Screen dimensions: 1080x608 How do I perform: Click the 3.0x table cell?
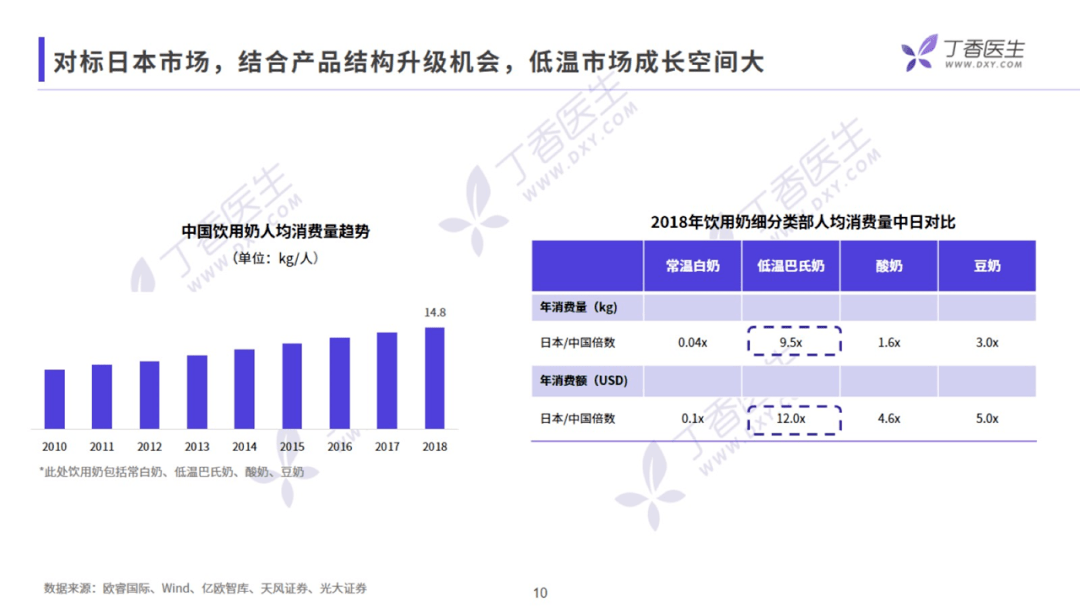coord(987,343)
